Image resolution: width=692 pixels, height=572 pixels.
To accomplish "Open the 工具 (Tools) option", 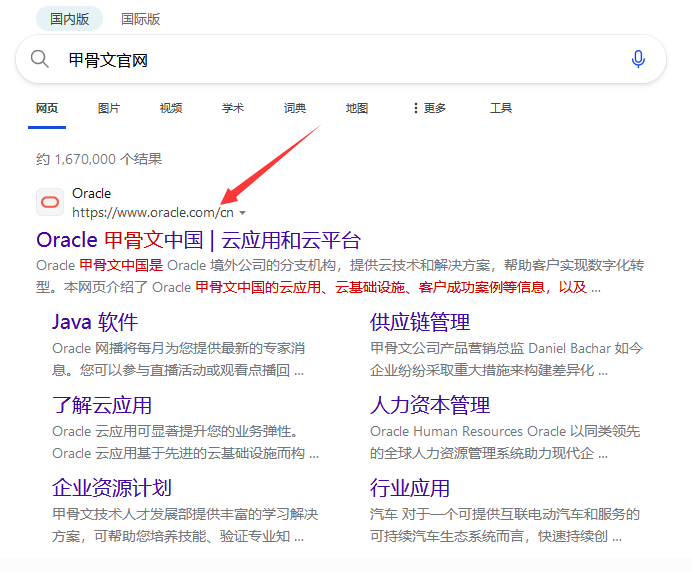I will click(501, 108).
